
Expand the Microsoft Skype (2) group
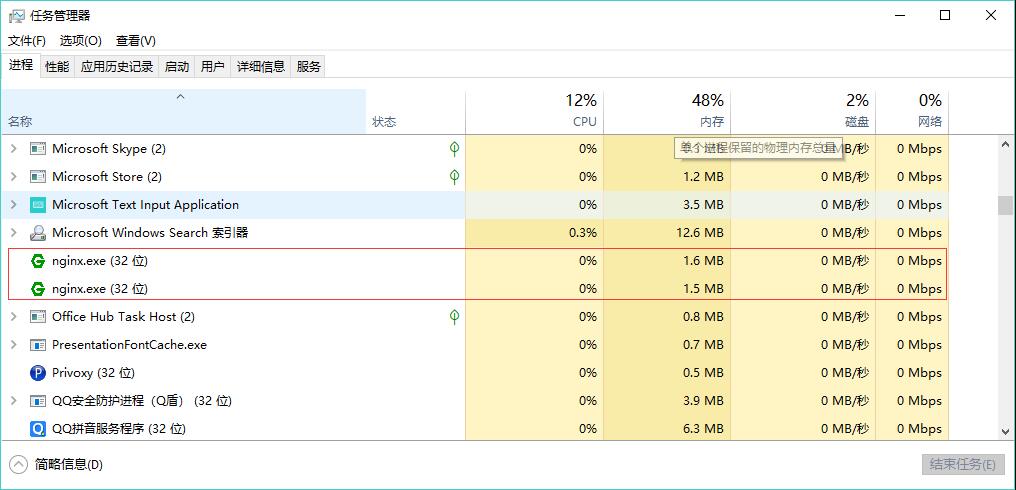pos(14,149)
